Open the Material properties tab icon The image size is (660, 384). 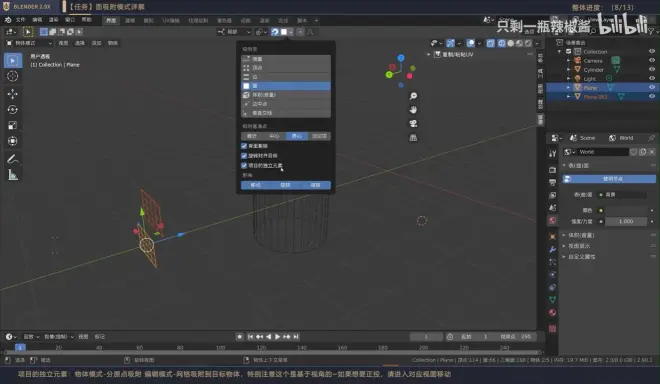(x=553, y=312)
